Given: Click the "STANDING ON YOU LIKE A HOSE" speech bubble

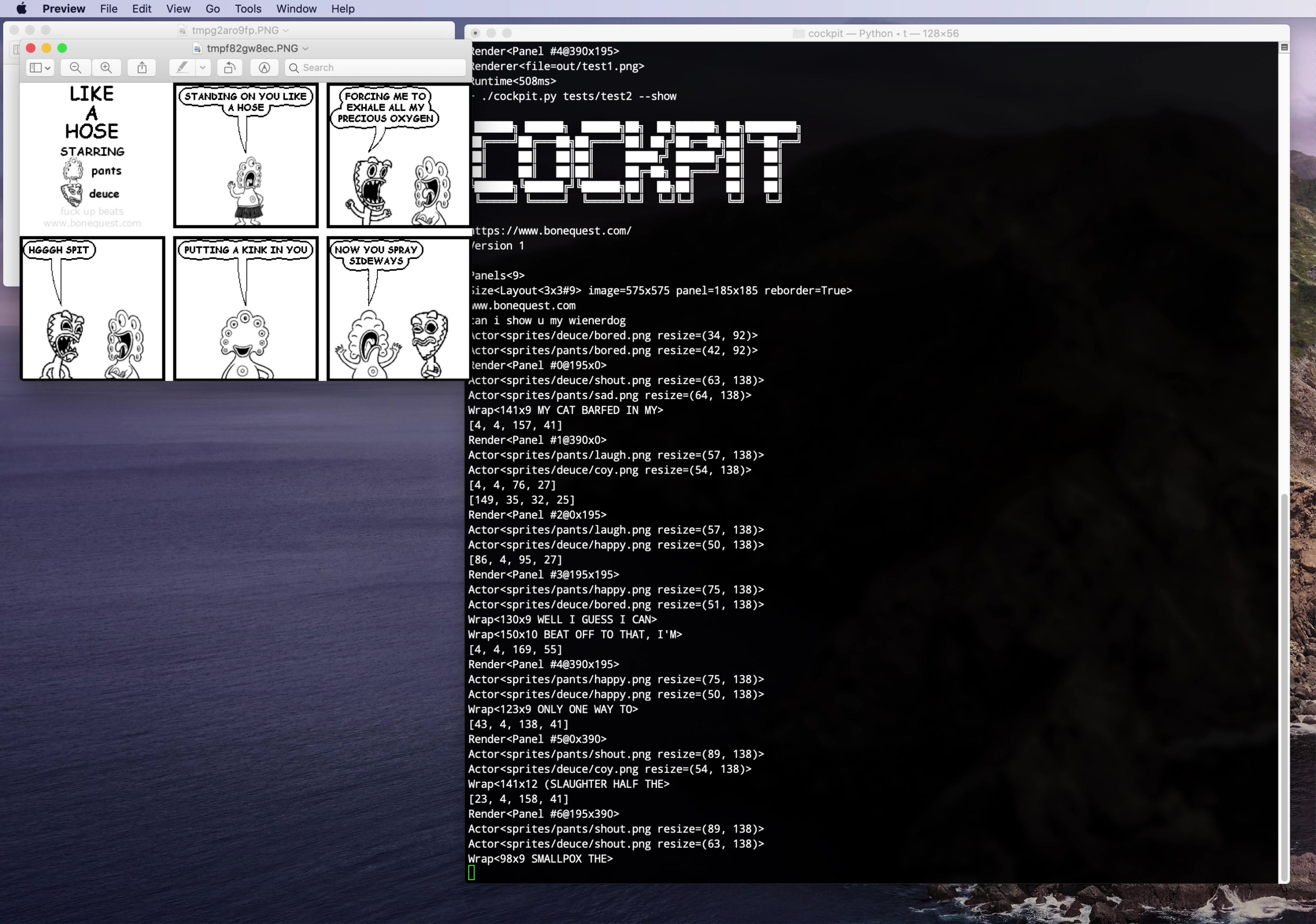Looking at the screenshot, I should (x=246, y=101).
